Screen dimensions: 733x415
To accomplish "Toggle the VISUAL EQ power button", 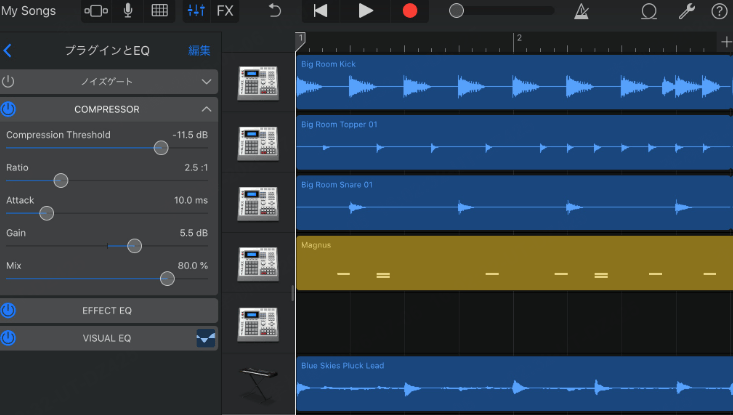I will (8, 338).
